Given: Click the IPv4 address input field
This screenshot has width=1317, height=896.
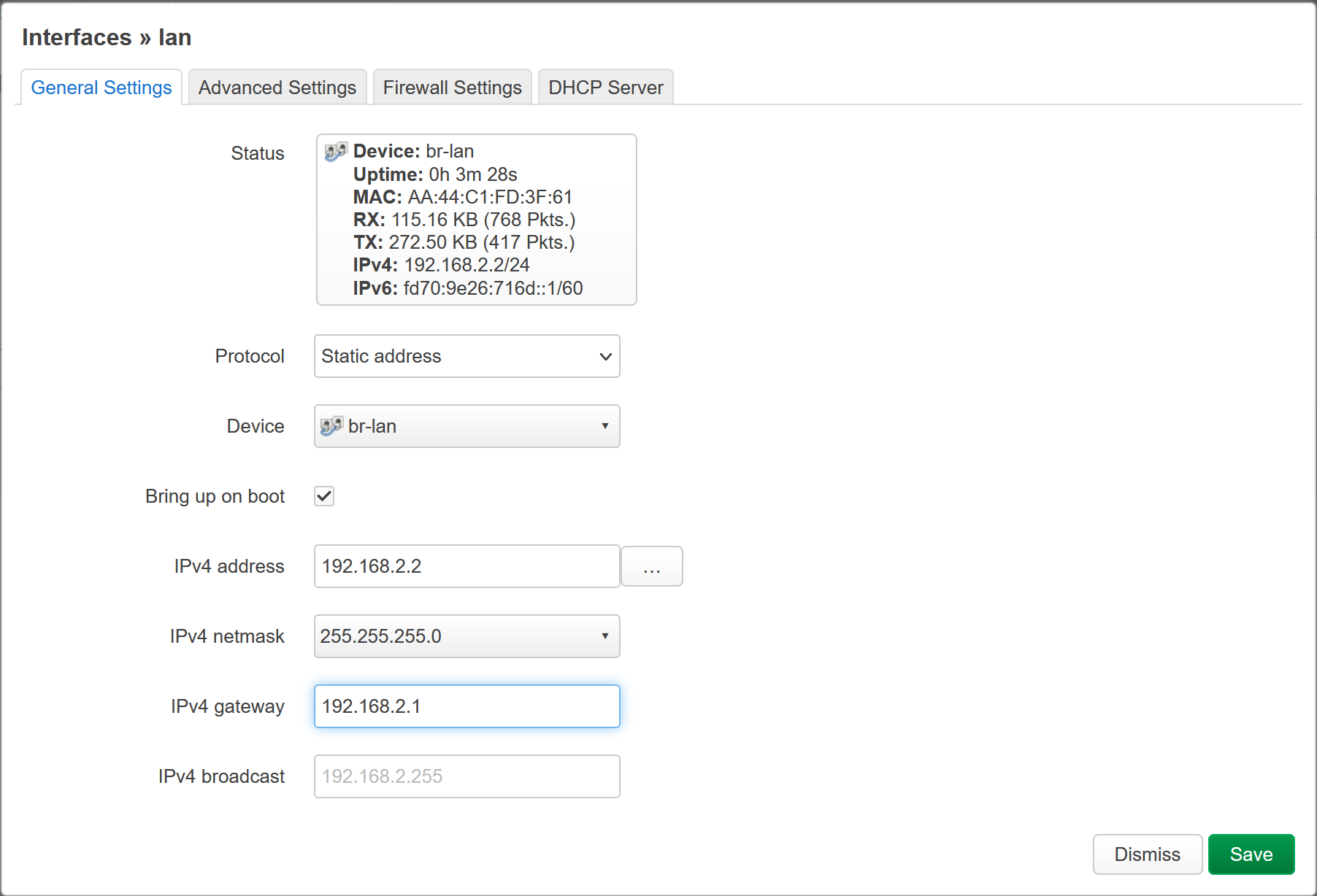Looking at the screenshot, I should [466, 566].
